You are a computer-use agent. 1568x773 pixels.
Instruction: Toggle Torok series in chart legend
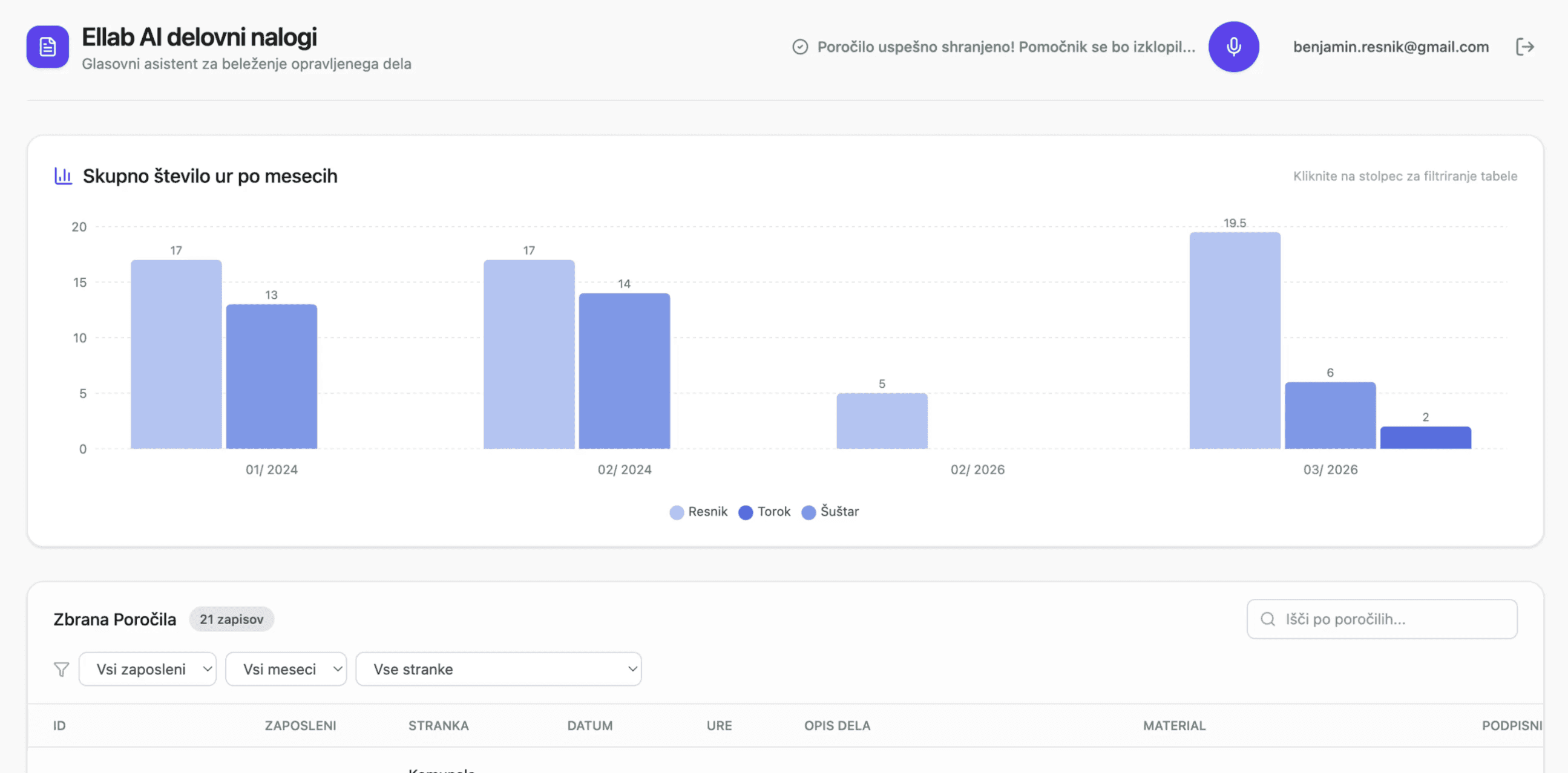tap(764, 512)
